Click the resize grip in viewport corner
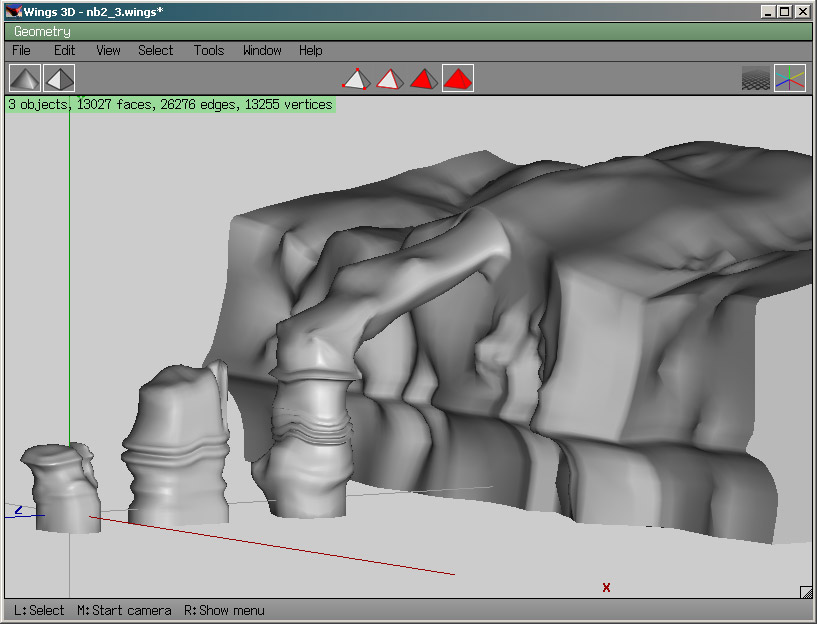Viewport: 817px width, 624px height. 806,592
